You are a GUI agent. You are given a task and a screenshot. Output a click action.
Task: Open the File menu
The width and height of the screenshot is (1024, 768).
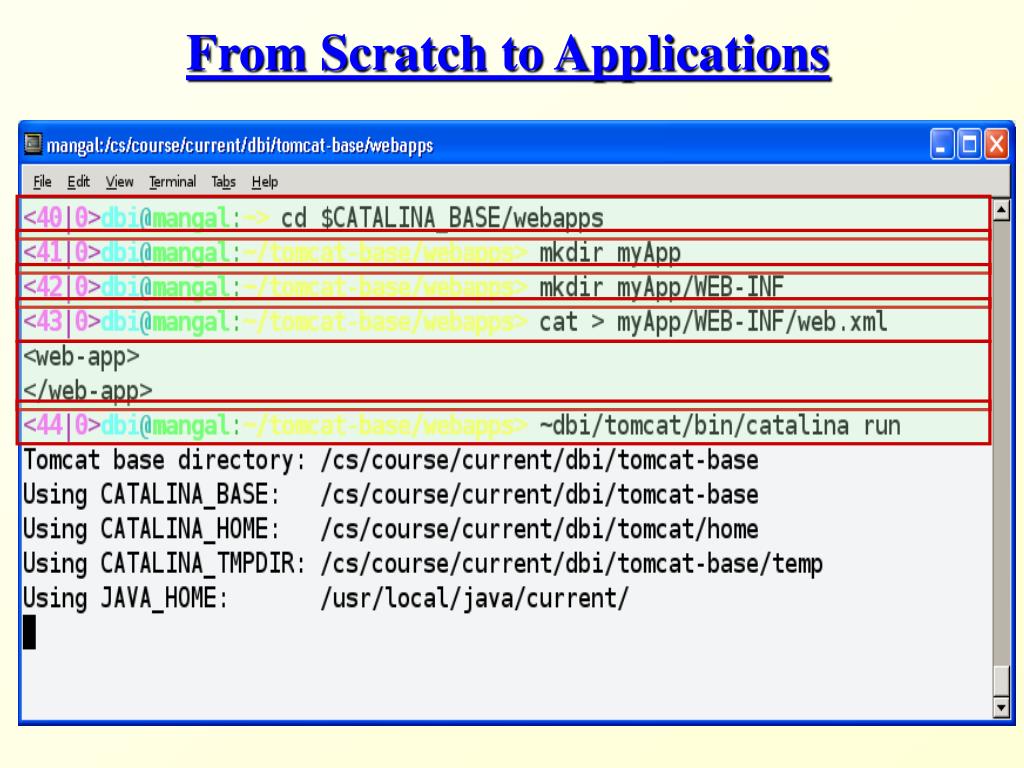pyautogui.click(x=42, y=182)
